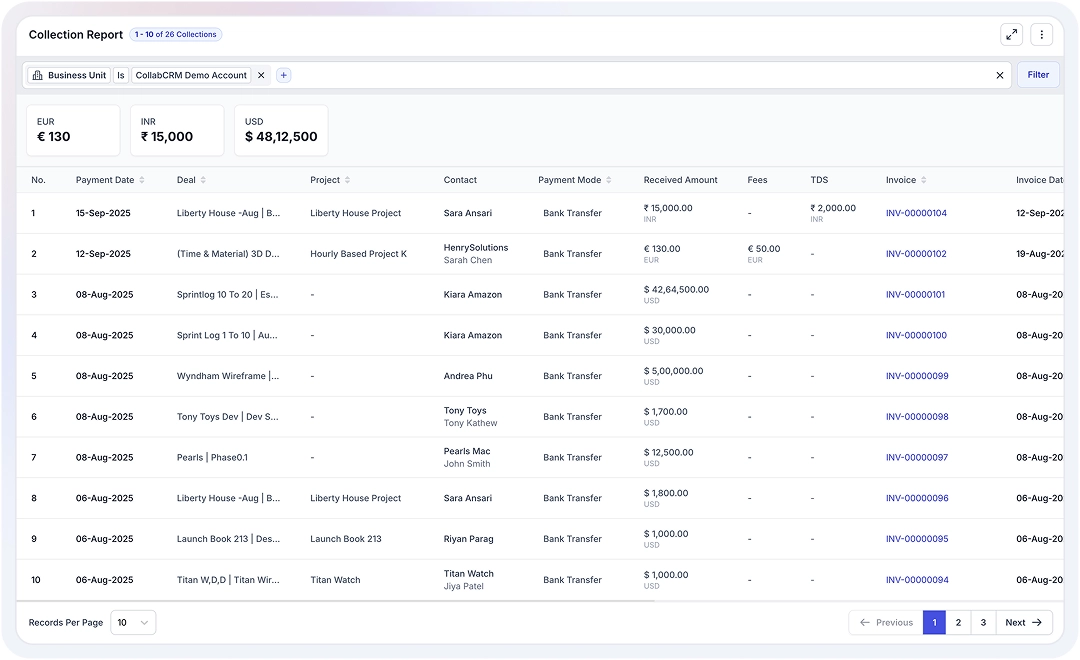Open invoice INV-00000104
The image size is (1080, 660).
coord(916,213)
